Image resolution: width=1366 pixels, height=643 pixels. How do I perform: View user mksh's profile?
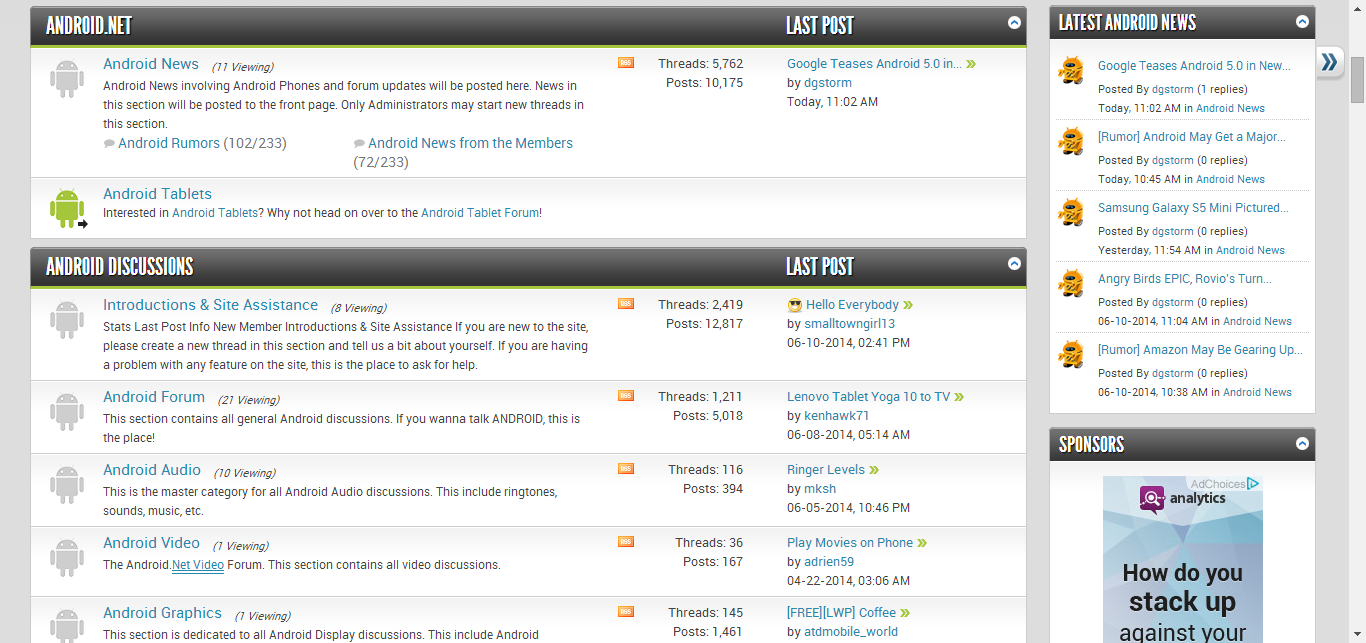click(820, 489)
